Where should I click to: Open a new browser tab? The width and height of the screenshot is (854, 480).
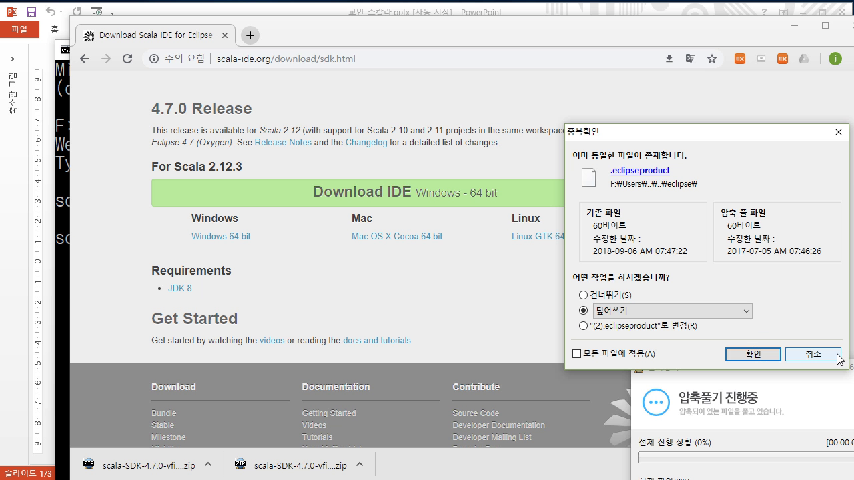click(250, 35)
